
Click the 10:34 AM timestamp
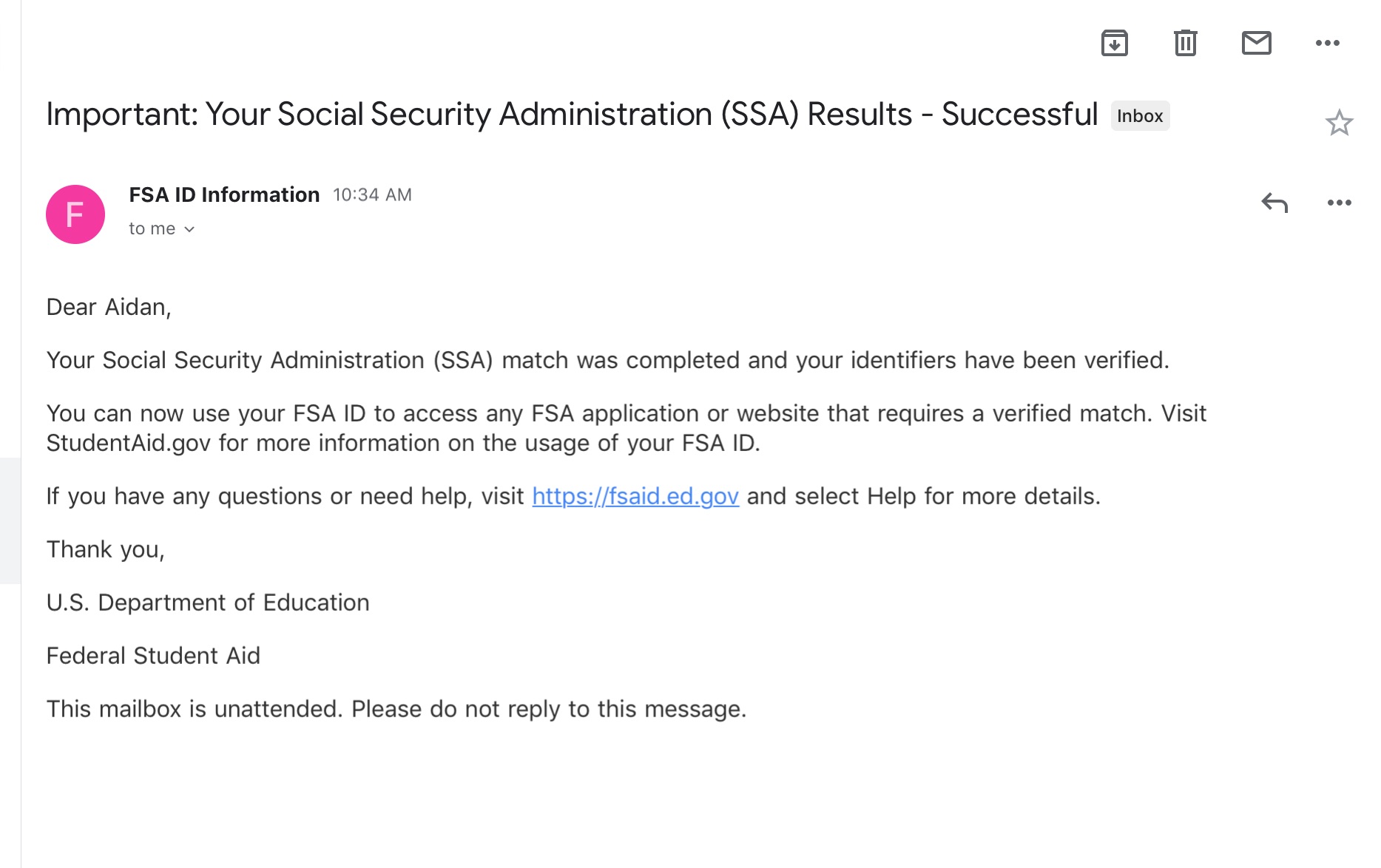[372, 194]
